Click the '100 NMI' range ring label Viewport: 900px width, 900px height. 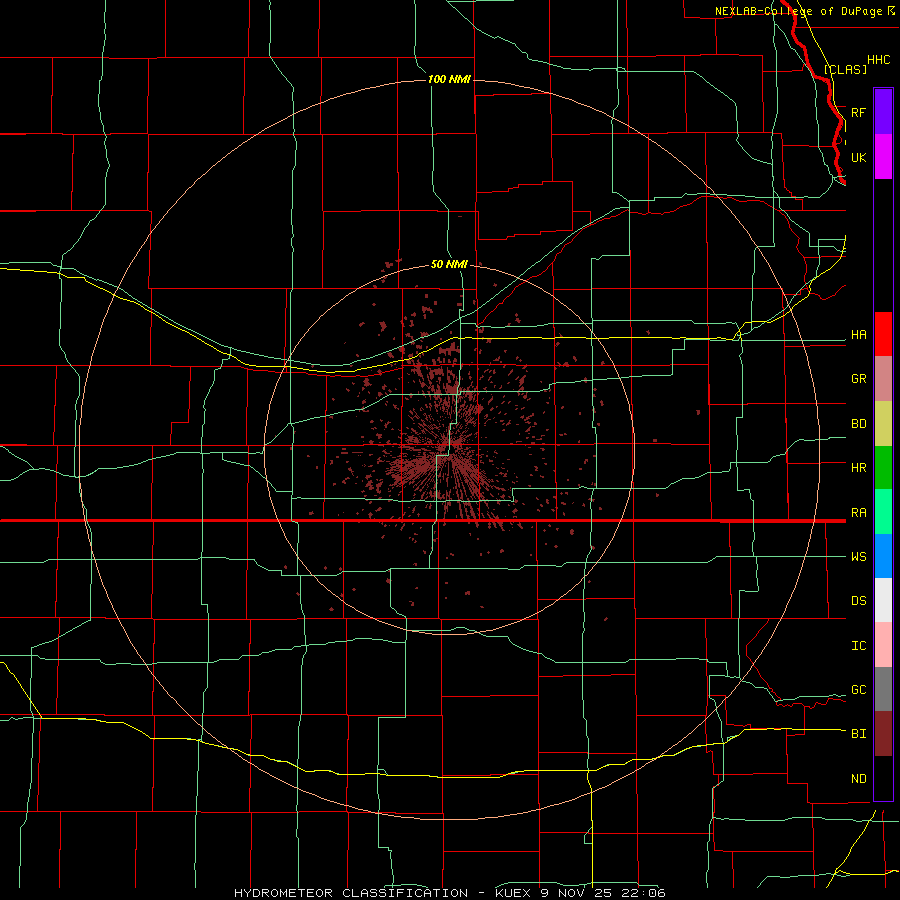coord(449,79)
